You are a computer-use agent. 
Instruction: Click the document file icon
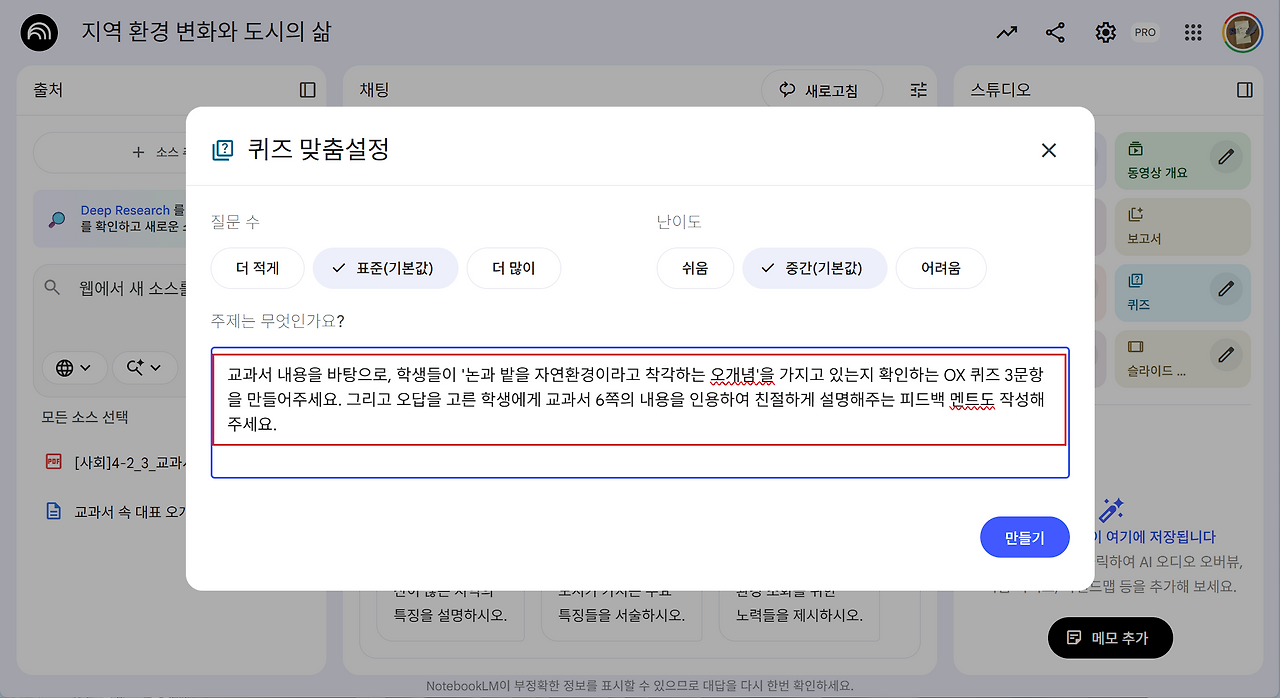pyautogui.click(x=53, y=511)
